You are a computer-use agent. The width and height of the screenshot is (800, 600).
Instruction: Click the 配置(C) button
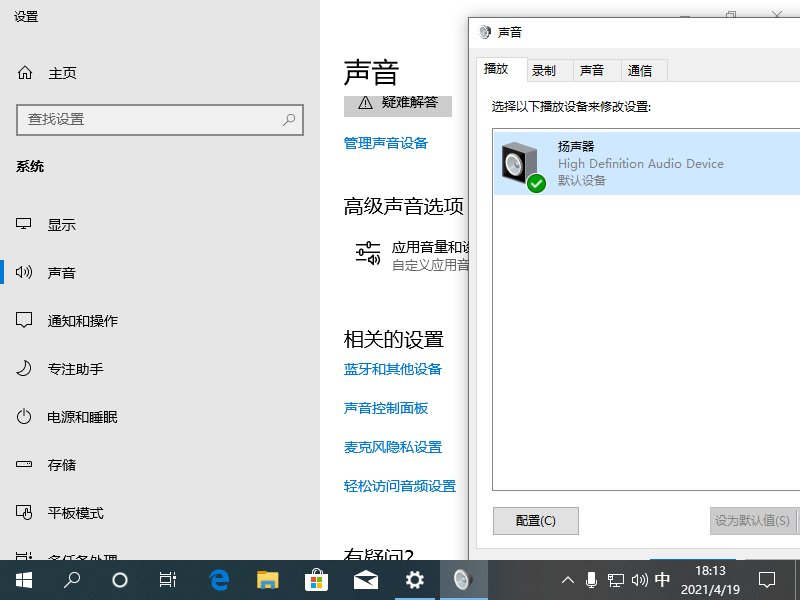pos(535,521)
